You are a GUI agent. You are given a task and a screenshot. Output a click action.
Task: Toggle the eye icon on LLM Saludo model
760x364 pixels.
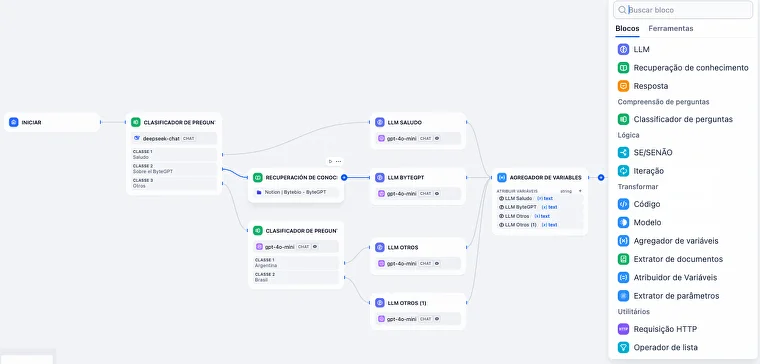tap(437, 139)
